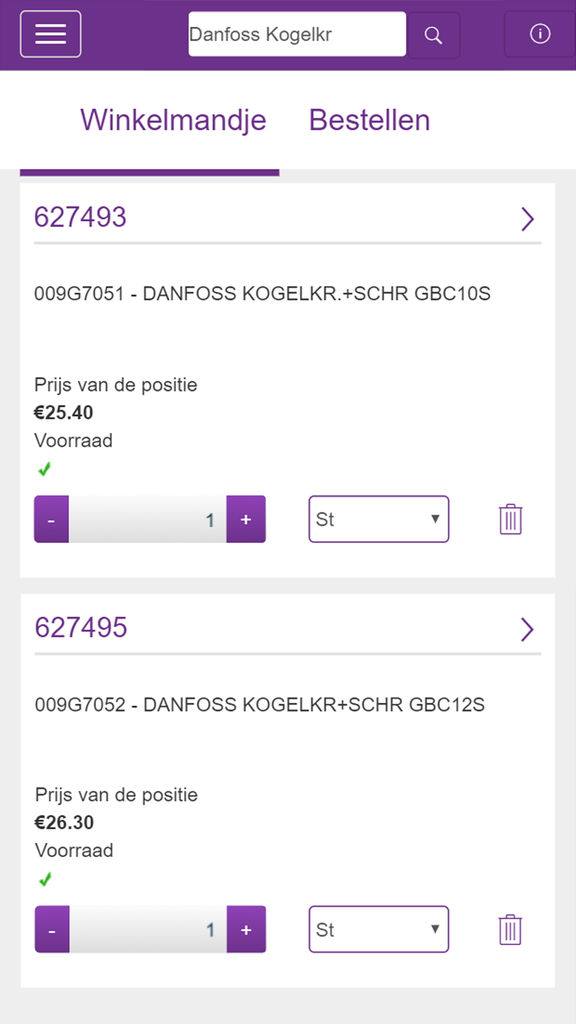Open the info icon in header
The height and width of the screenshot is (1024, 576).
[539, 34]
